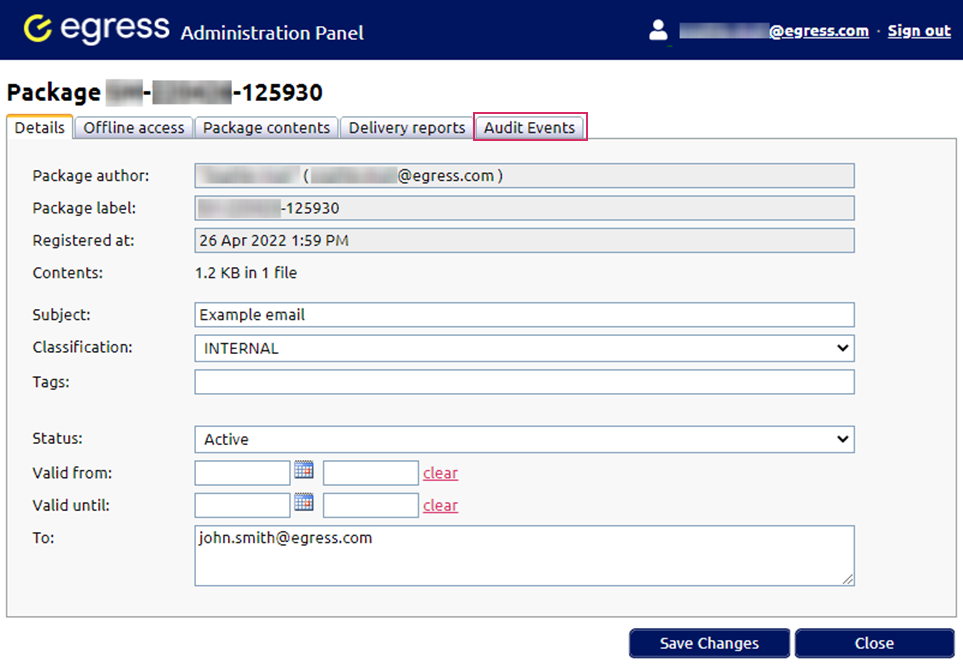Screen dimensions: 963x669
Task: Click the Save Changes button
Action: [x=709, y=643]
